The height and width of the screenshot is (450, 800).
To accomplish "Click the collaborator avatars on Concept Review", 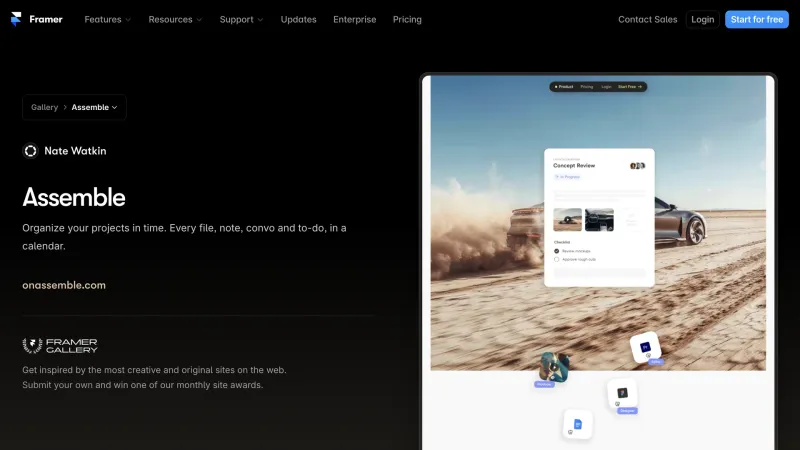I will 637,166.
